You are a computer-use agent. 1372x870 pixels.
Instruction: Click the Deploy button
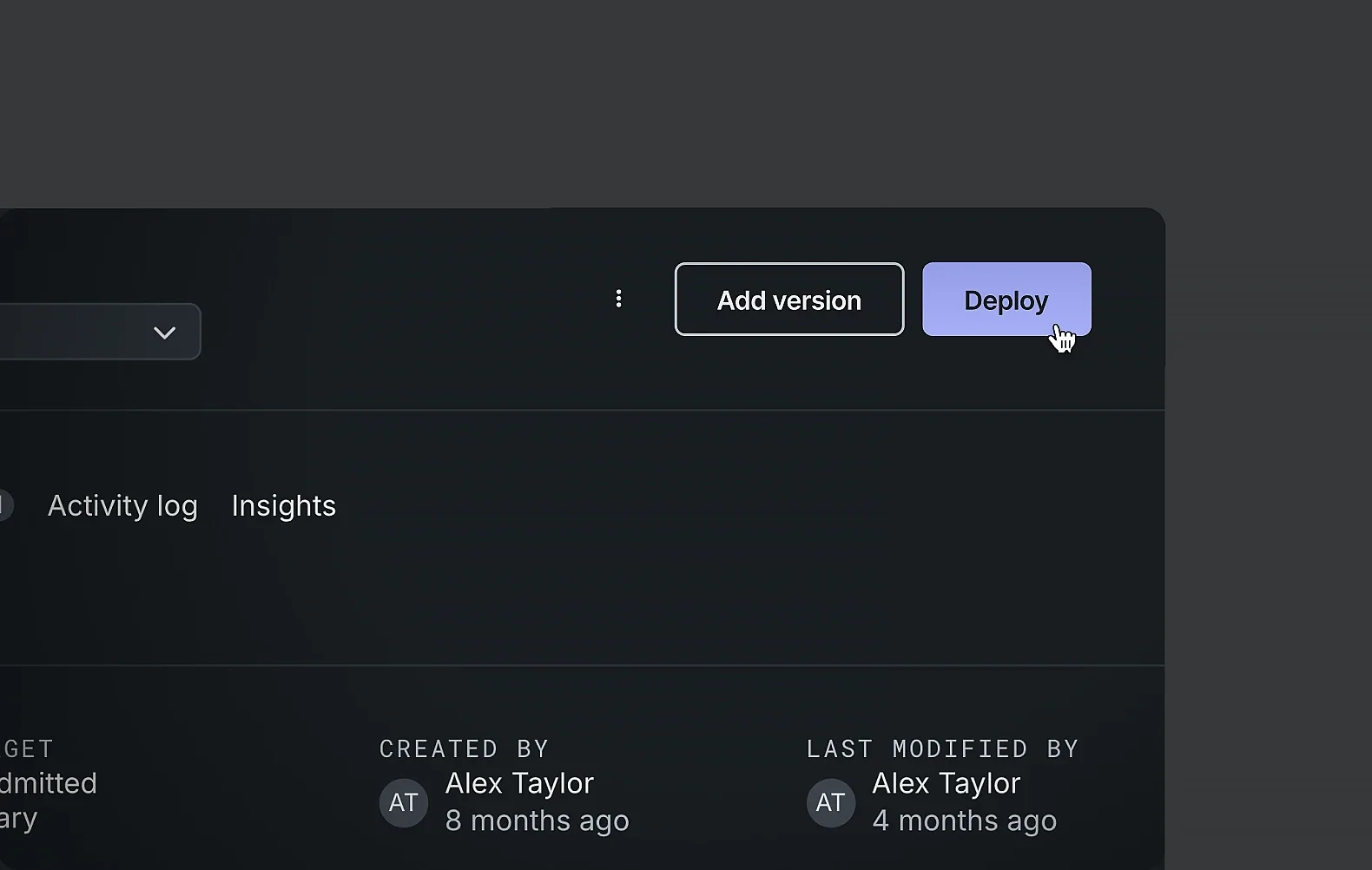pyautogui.click(x=1006, y=299)
